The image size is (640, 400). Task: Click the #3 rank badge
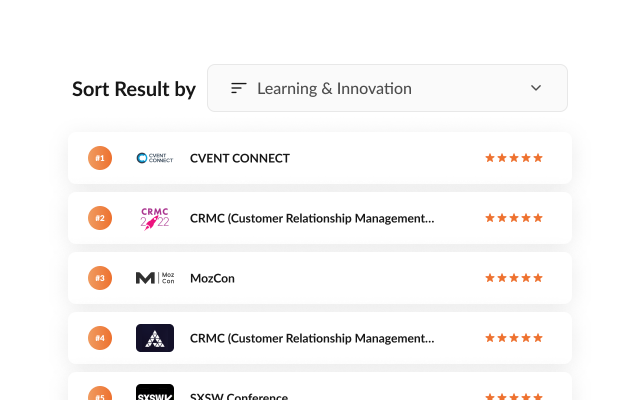click(100, 278)
